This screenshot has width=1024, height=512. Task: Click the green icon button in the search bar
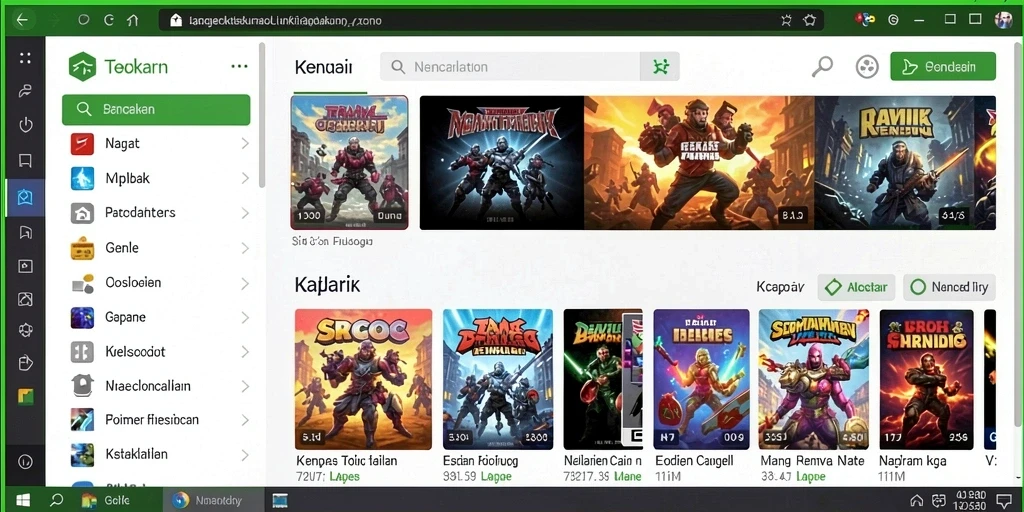click(660, 67)
